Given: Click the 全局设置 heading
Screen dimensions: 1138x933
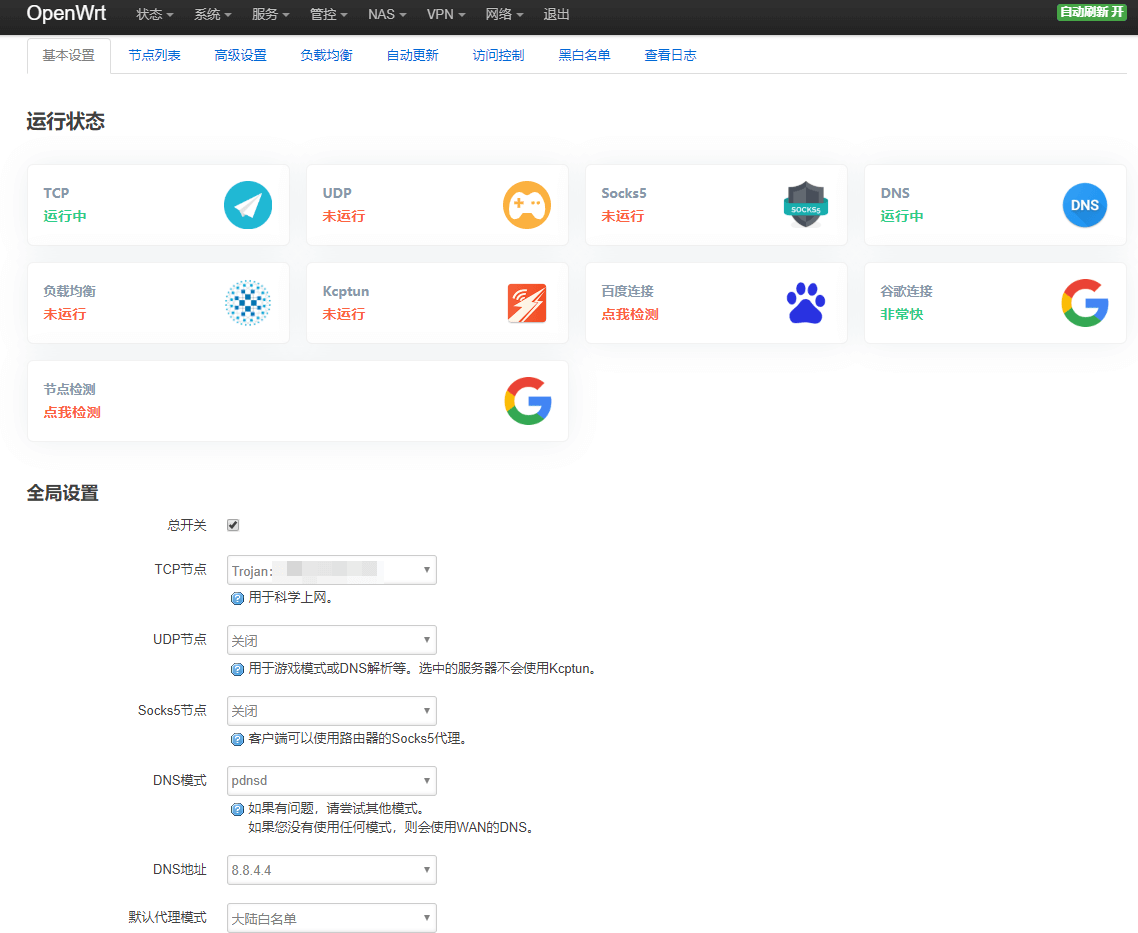Looking at the screenshot, I should pos(62,493).
